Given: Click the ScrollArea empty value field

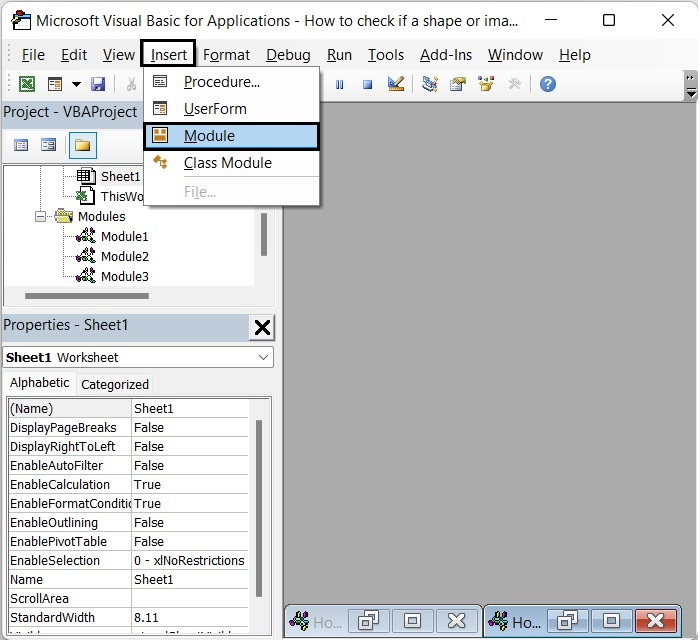Looking at the screenshot, I should [x=190, y=599].
